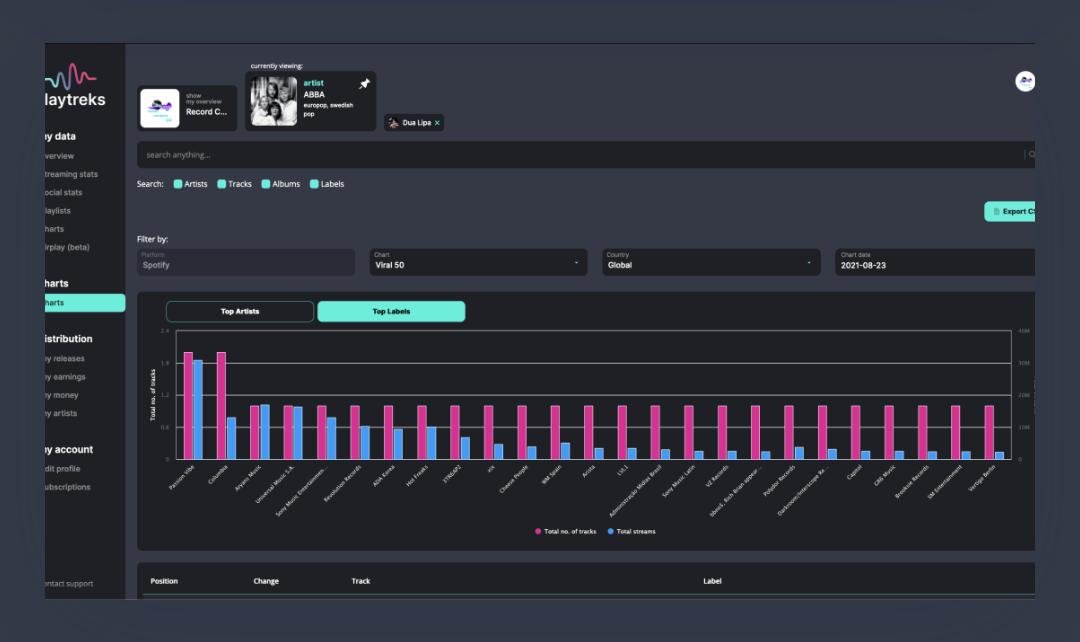Viewport: 1080px width, 642px height.
Task: Click the Playtreks waveform logo
Action: click(71, 77)
